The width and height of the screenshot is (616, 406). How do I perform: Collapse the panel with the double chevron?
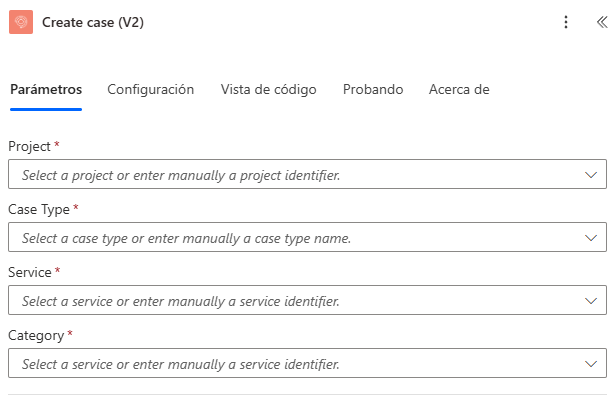click(599, 23)
